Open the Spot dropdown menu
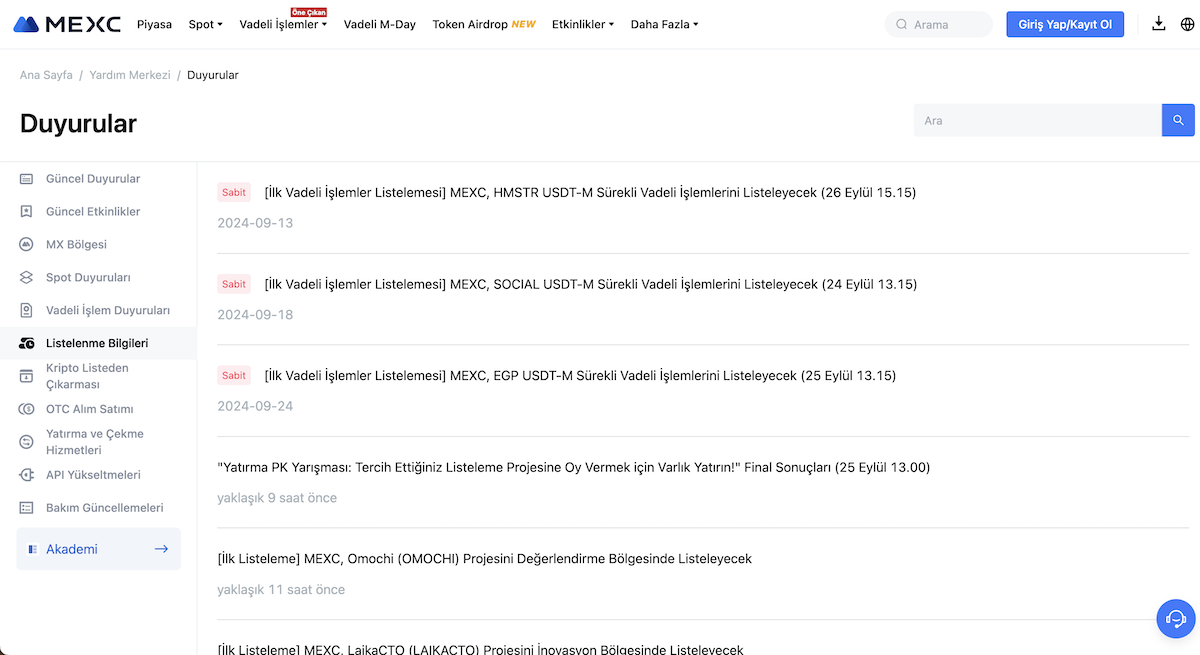The image size is (1200, 655). click(x=204, y=24)
